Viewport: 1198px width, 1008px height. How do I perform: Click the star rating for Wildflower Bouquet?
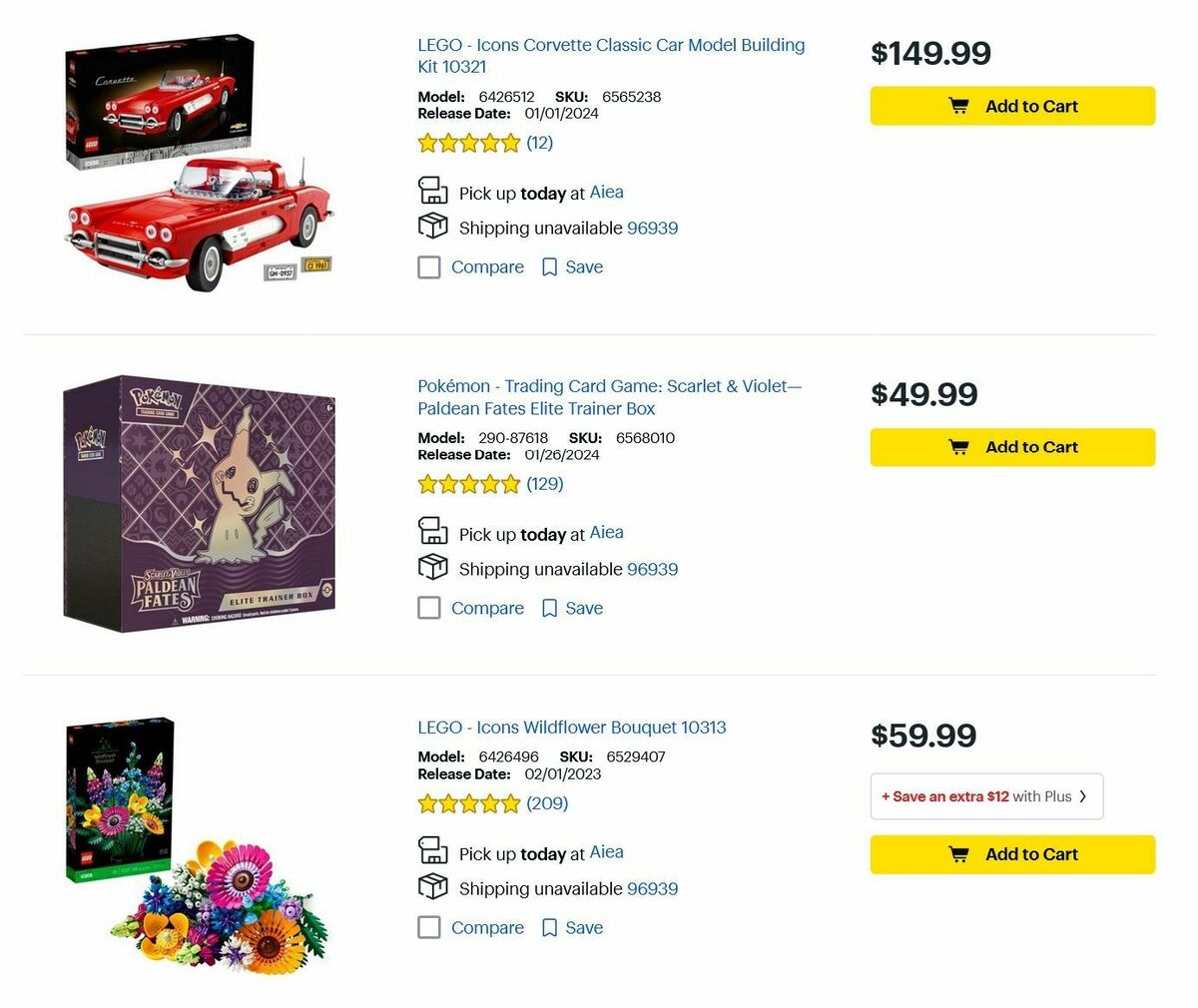(x=468, y=802)
